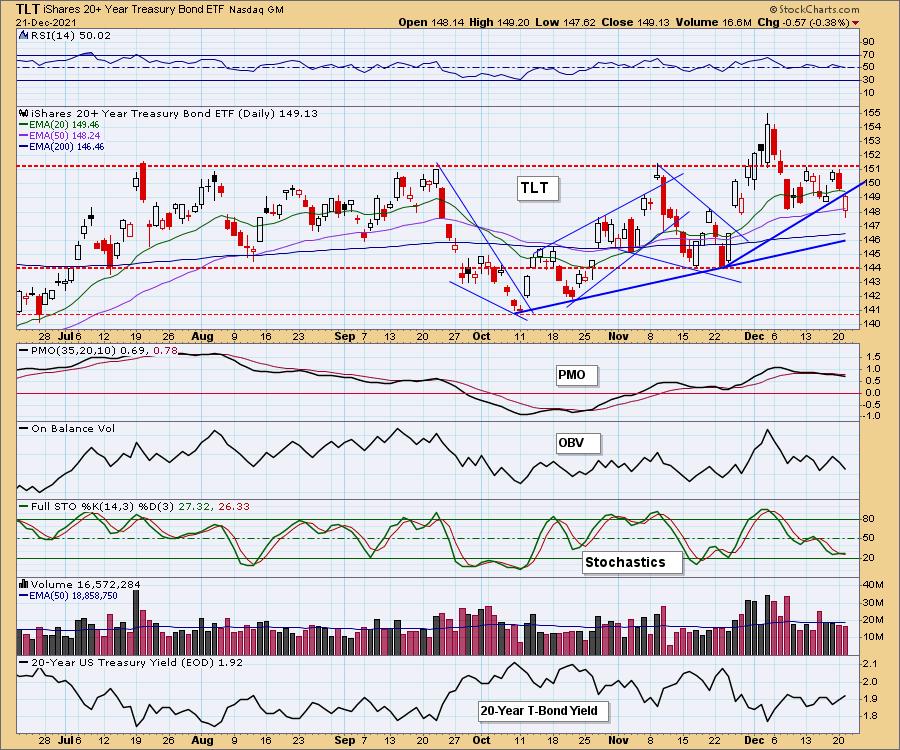Click the Nasdaq GM exchange label

[x=256, y=9]
